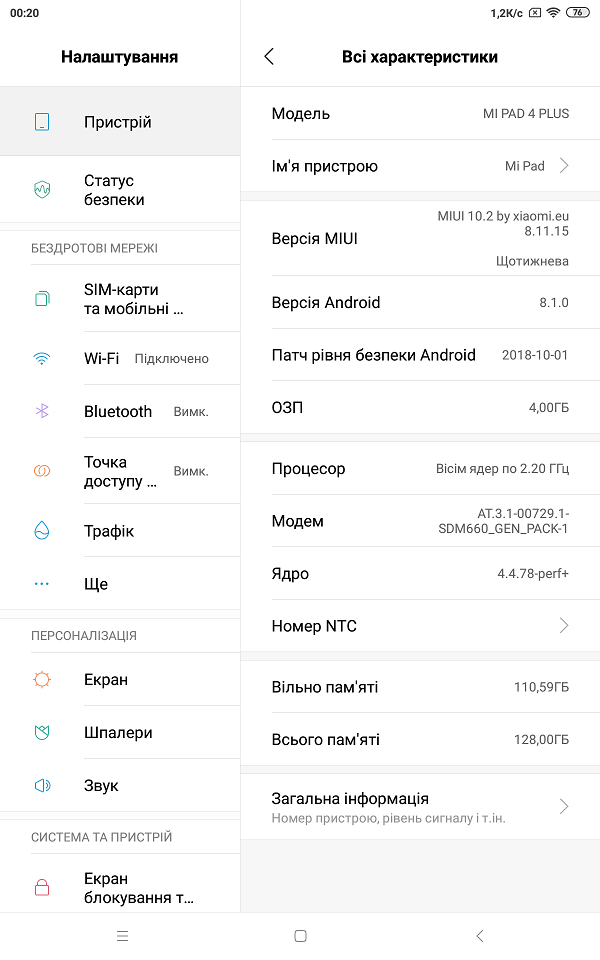Image resolution: width=600 pixels, height=960 pixels.
Task: Open Пристрій settings section
Action: [x=120, y=122]
